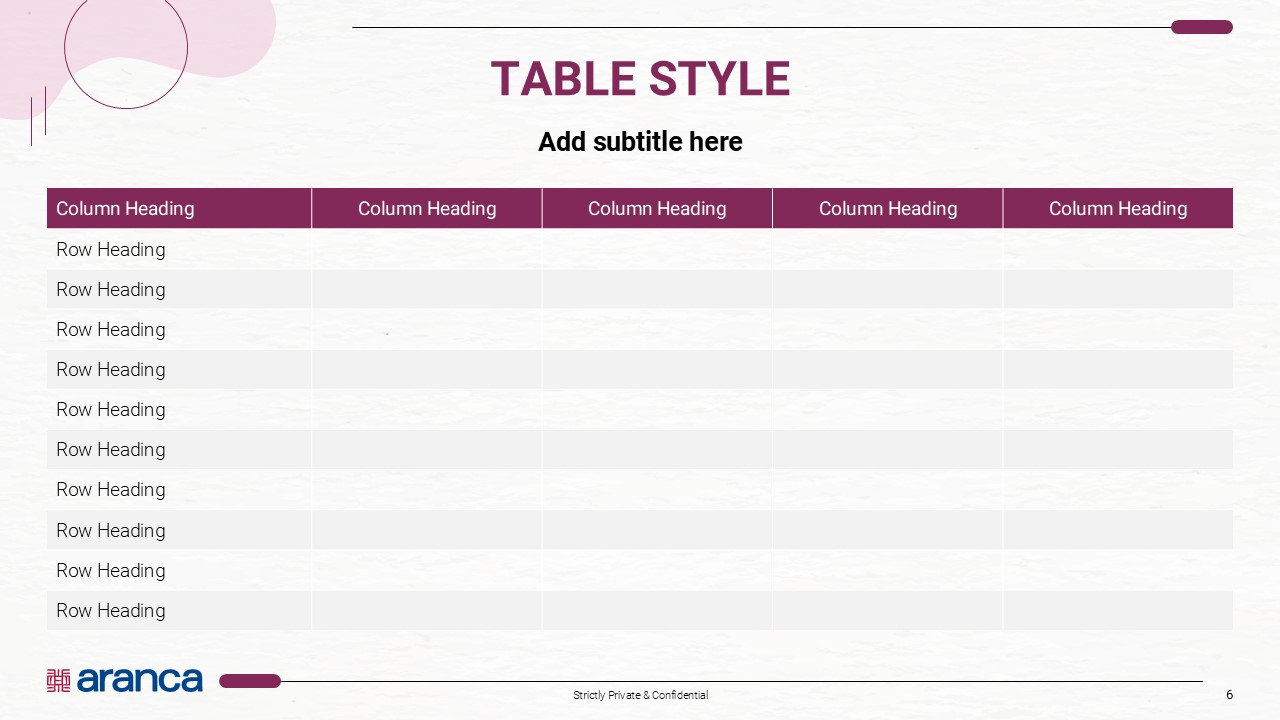Click the last Column Heading cell
The width and height of the screenshot is (1280, 720).
pyautogui.click(x=1118, y=208)
